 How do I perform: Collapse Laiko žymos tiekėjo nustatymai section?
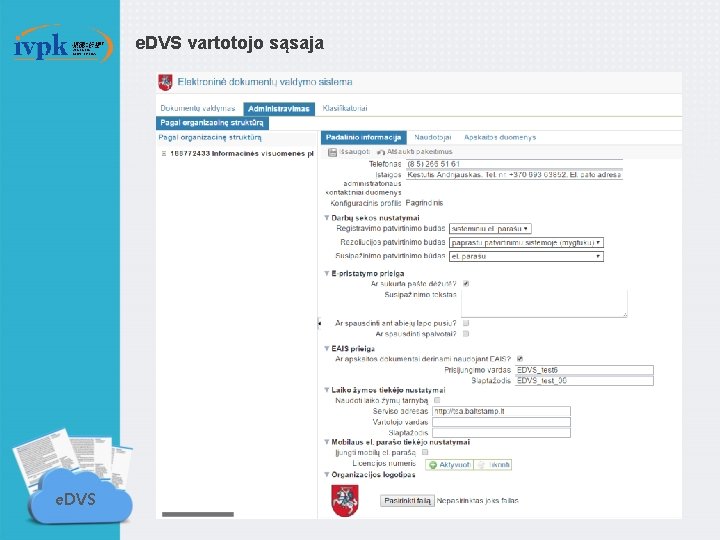click(327, 390)
